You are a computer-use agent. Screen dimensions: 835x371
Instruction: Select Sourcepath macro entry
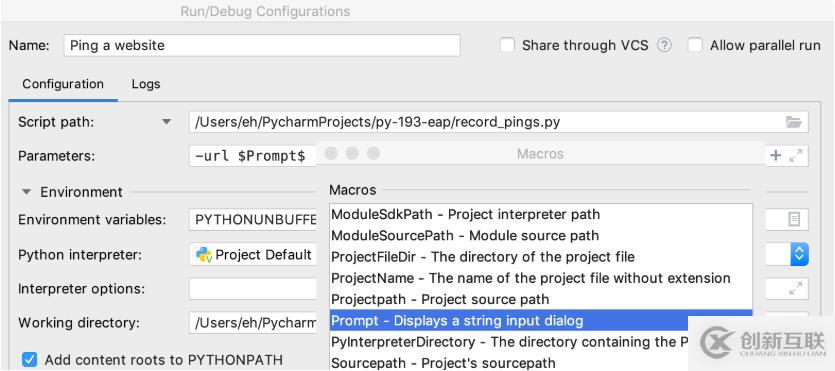point(509,363)
